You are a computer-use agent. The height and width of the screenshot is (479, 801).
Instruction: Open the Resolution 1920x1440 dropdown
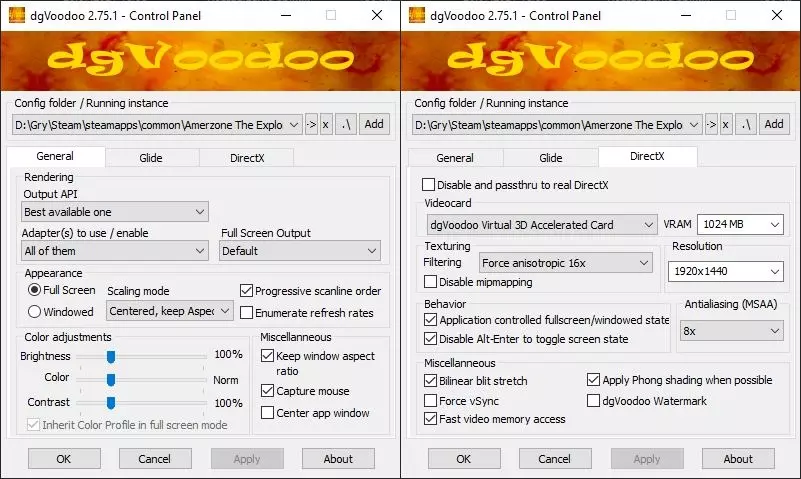[x=725, y=271]
